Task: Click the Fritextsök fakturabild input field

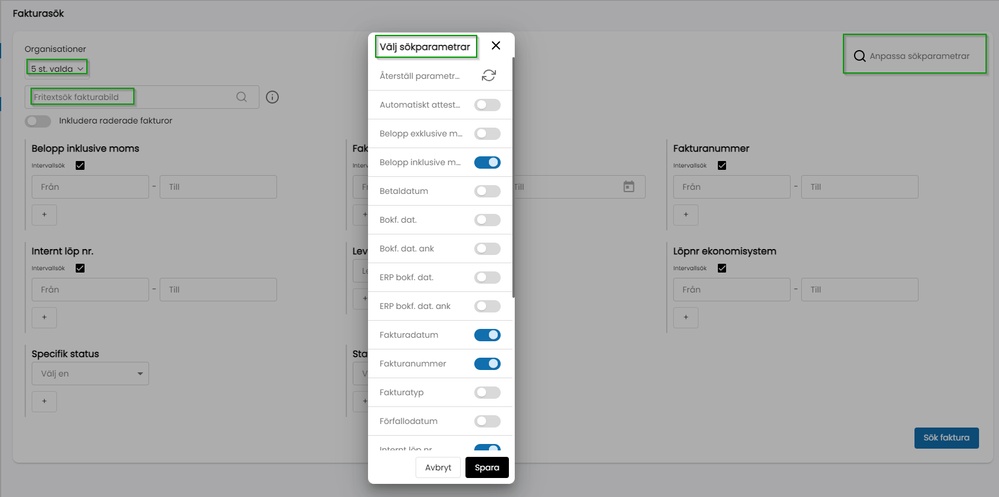Action: [130, 97]
